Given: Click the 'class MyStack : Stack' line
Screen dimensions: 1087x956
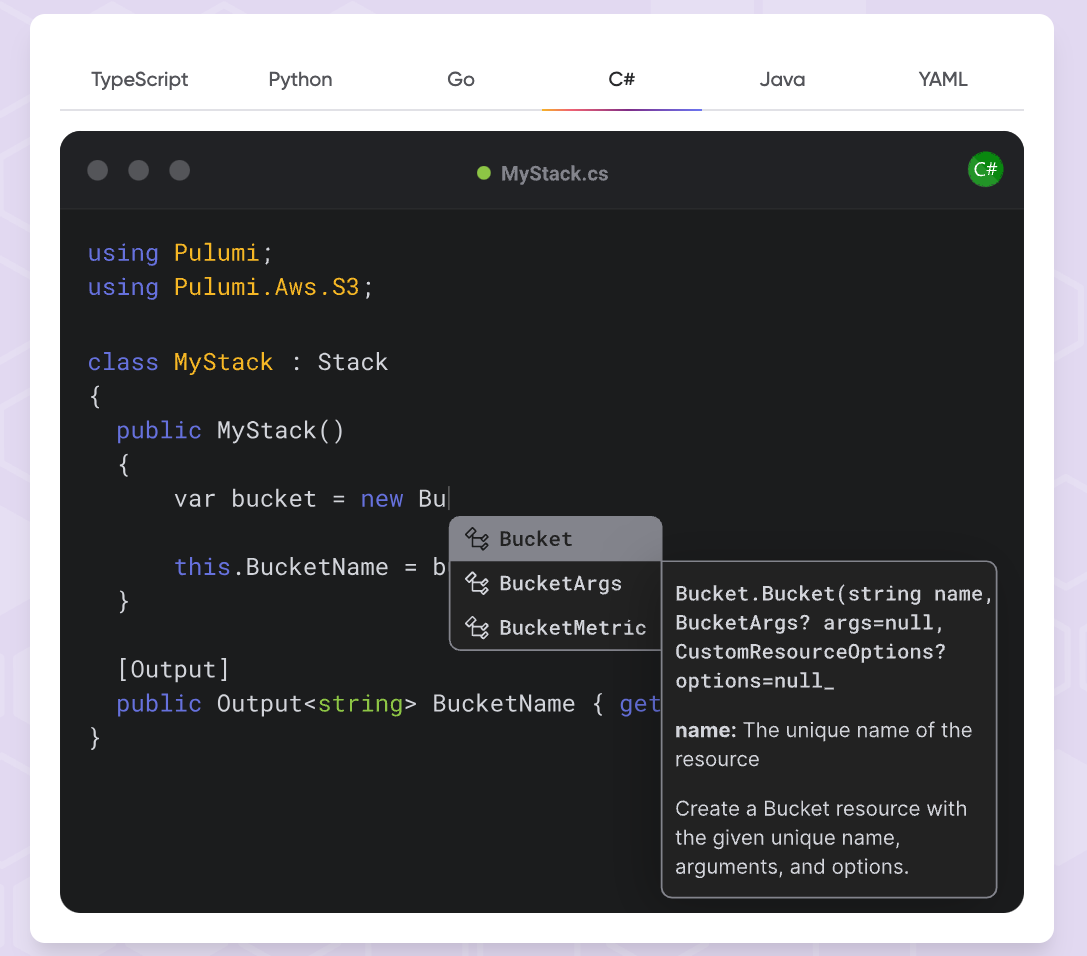Looking at the screenshot, I should point(238,363).
